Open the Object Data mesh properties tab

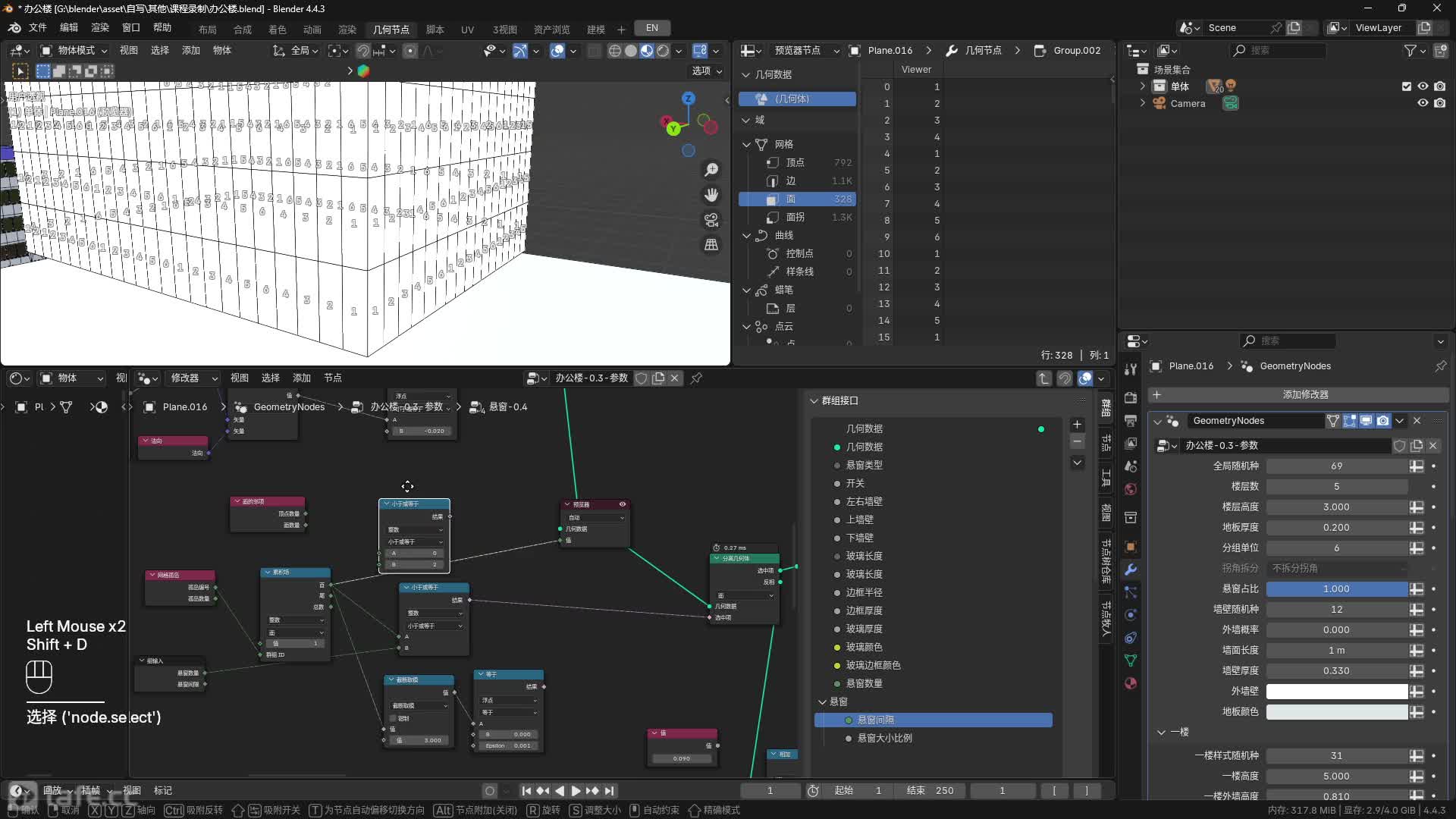pos(1131,661)
